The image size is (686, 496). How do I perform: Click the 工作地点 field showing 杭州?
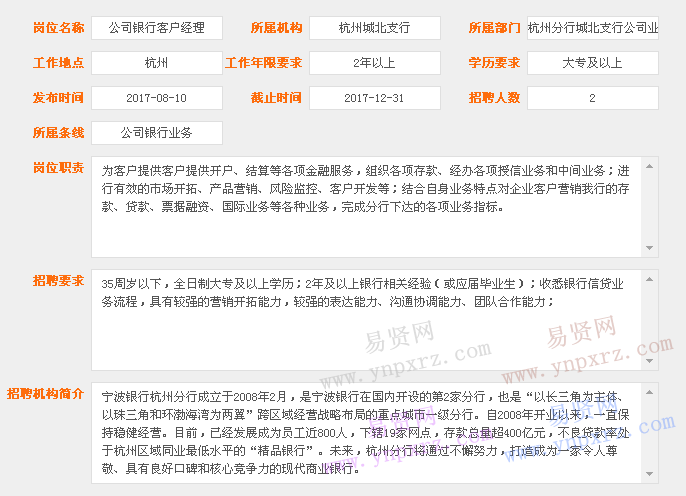click(156, 63)
